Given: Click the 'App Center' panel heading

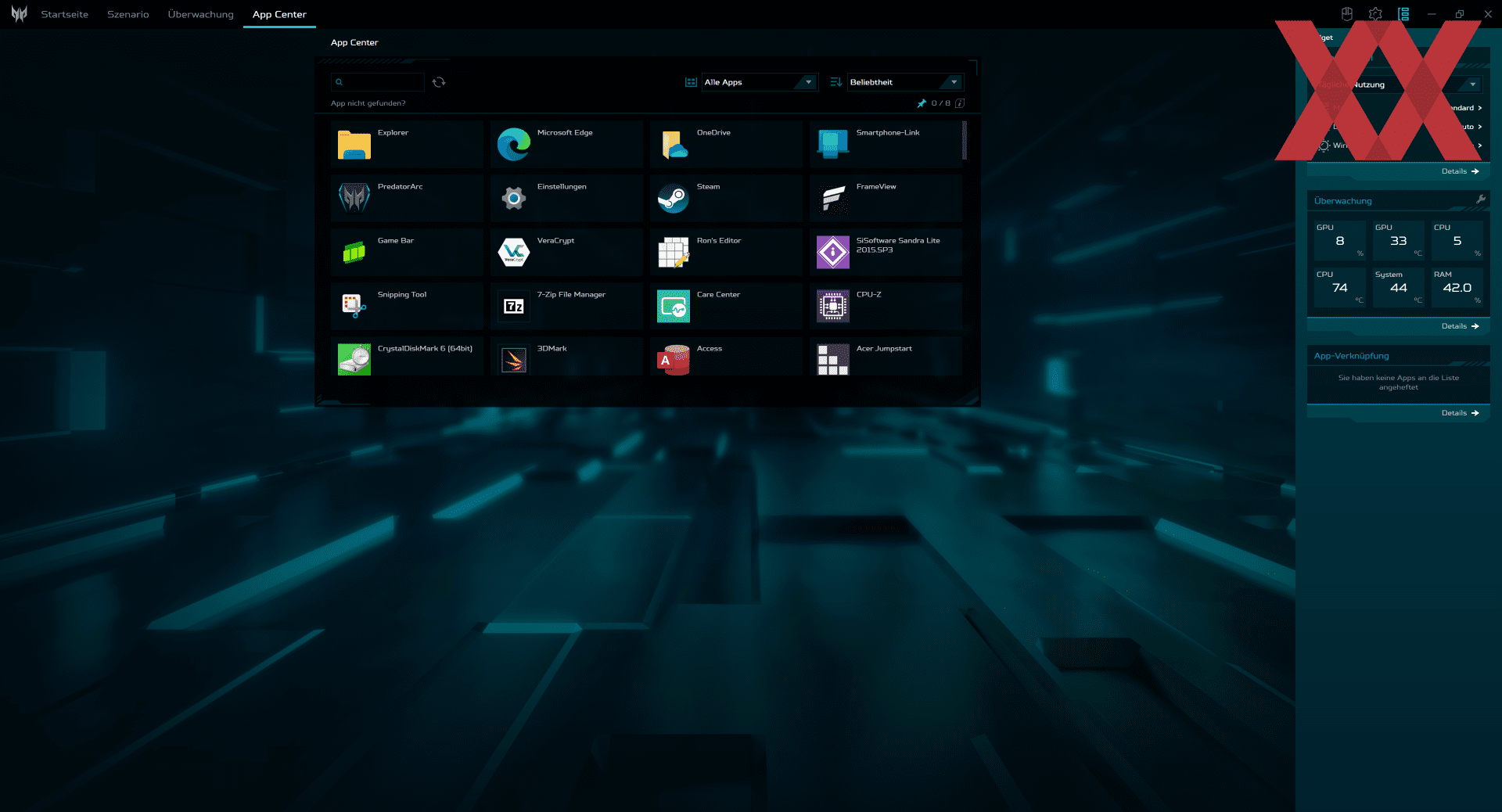Looking at the screenshot, I should click(354, 43).
